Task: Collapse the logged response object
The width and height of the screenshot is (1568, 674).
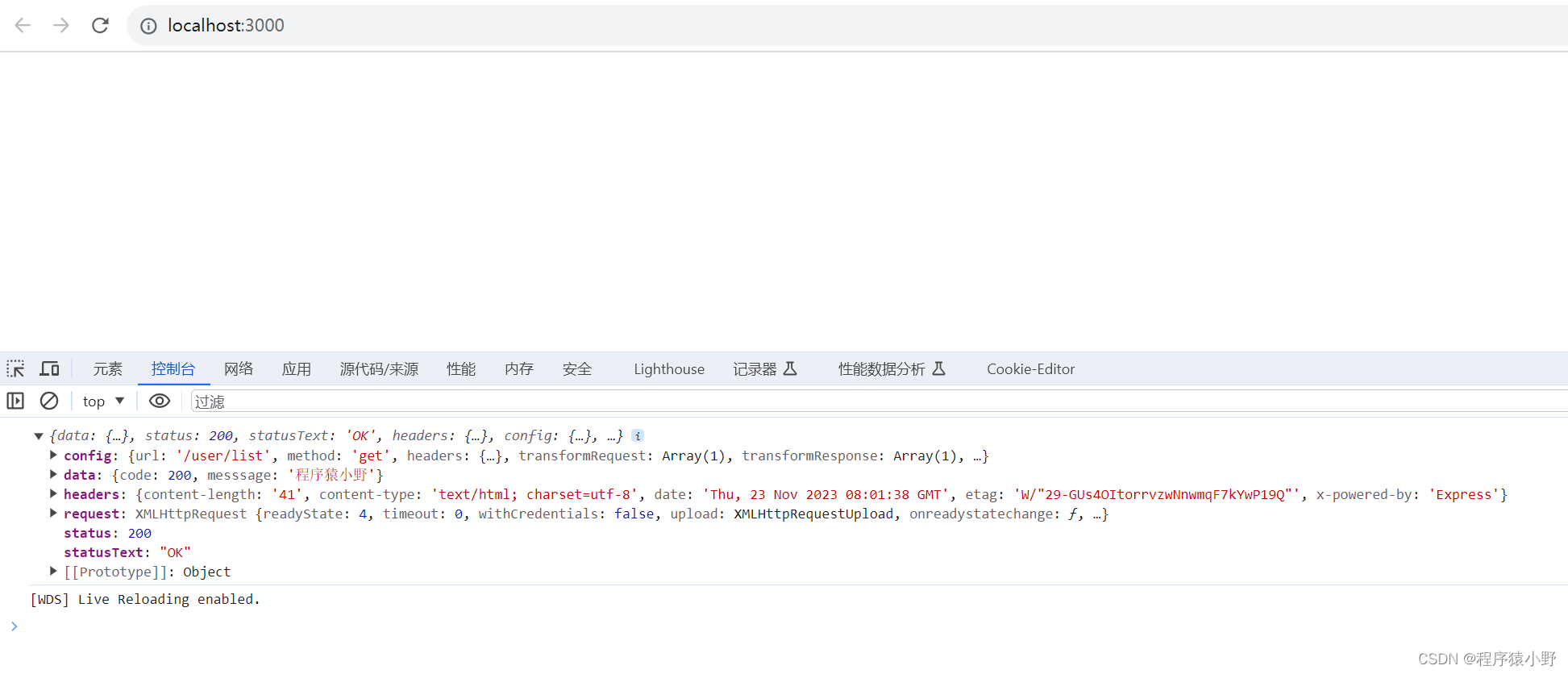Action: click(x=38, y=436)
